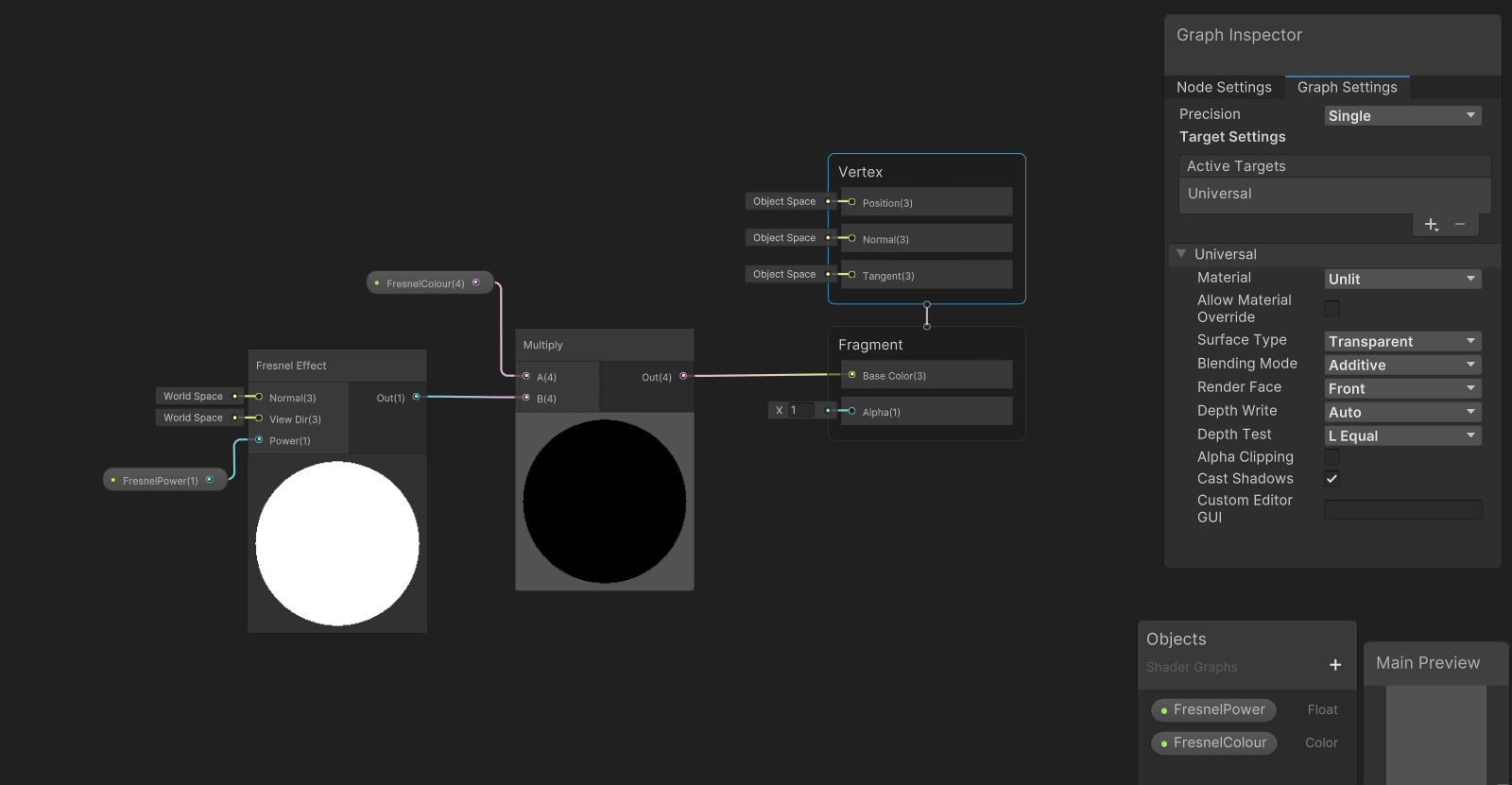The width and height of the screenshot is (1512, 785).
Task: Toggle Allow Material Override checkbox
Action: pyautogui.click(x=1332, y=308)
